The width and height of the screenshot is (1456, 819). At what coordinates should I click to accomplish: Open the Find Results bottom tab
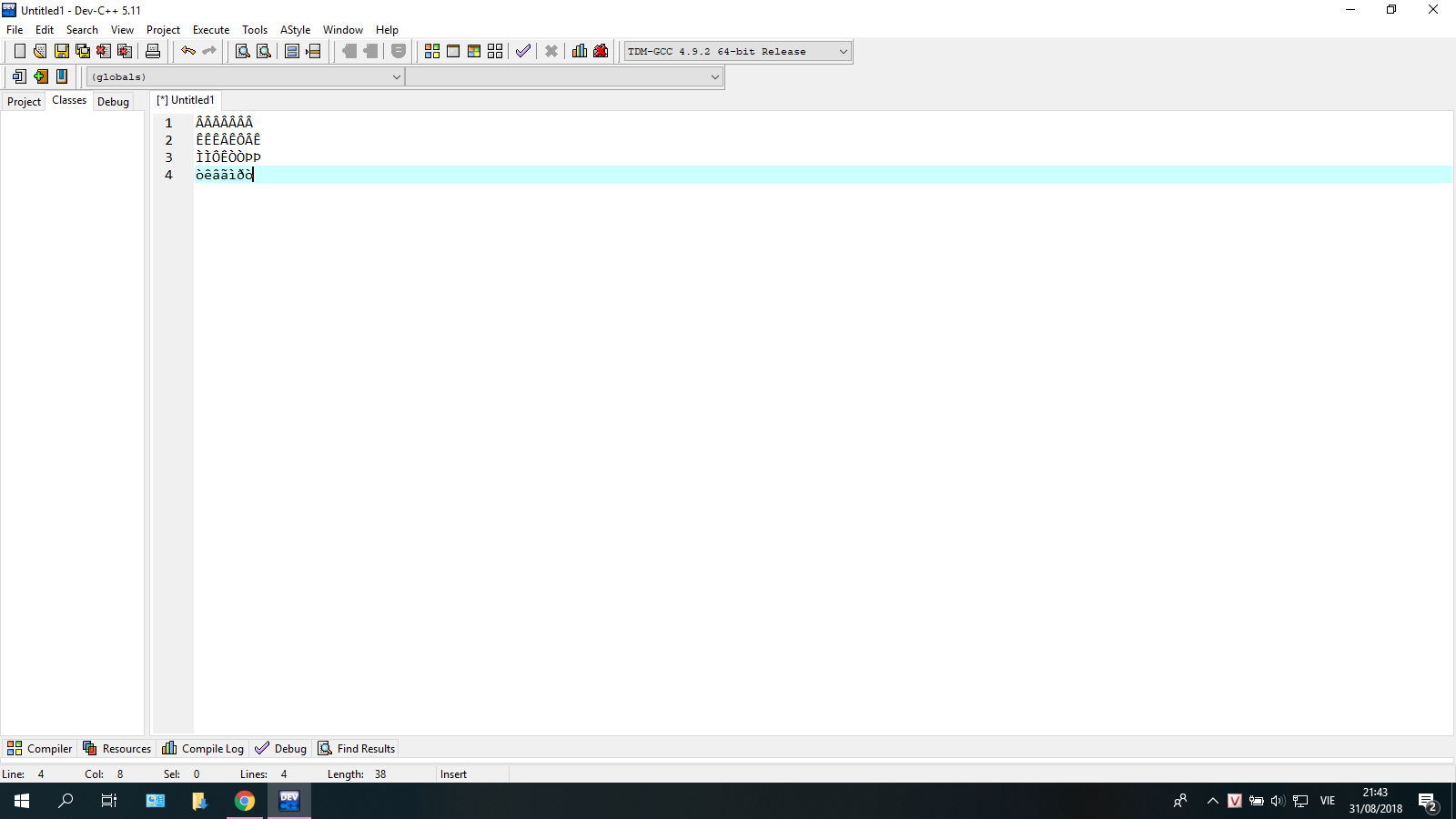tap(356, 748)
